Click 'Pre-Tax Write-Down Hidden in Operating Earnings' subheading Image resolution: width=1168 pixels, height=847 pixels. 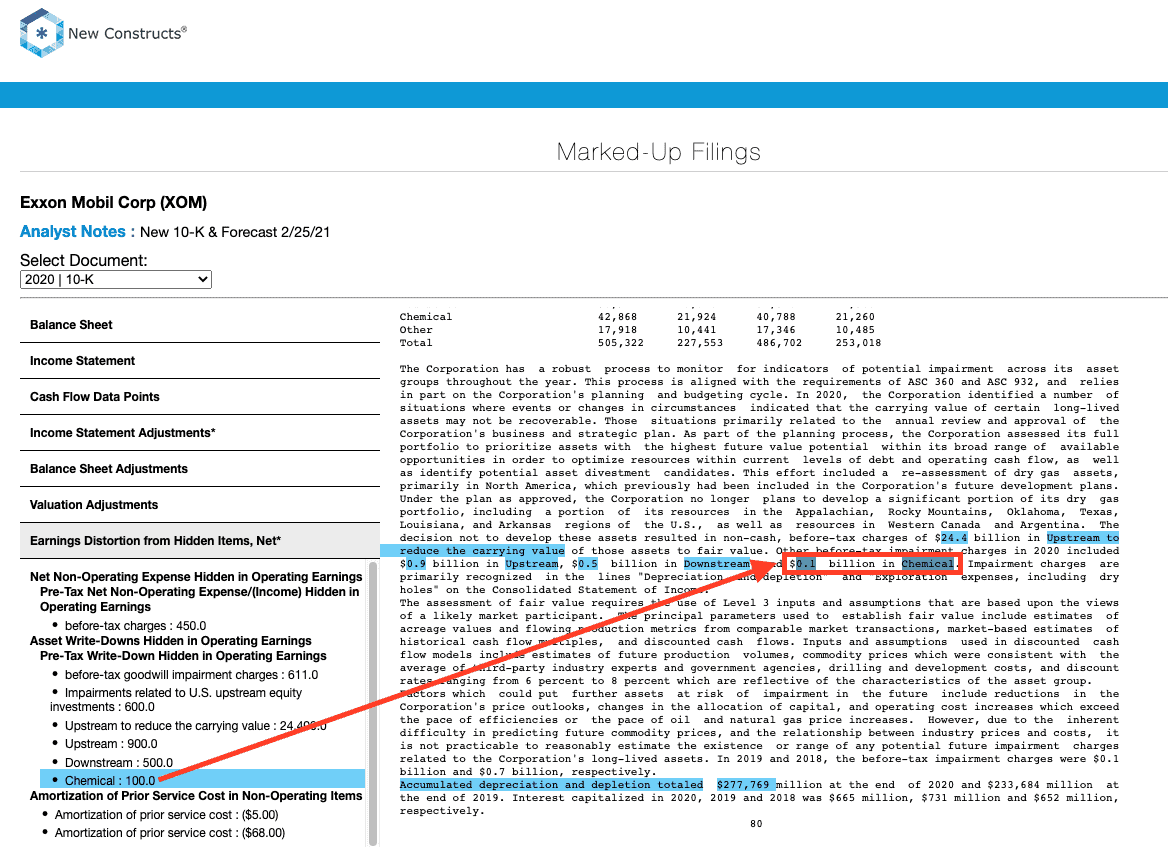pyautogui.click(x=183, y=656)
